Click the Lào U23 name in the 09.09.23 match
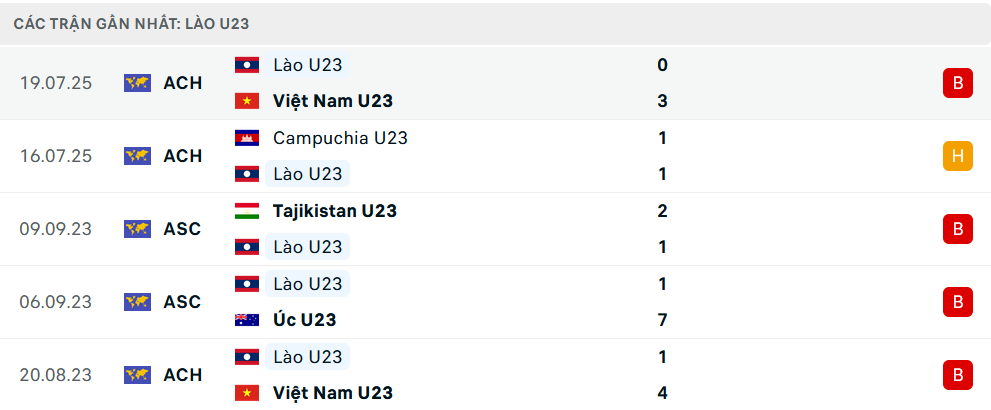991x410 pixels. click(x=307, y=247)
